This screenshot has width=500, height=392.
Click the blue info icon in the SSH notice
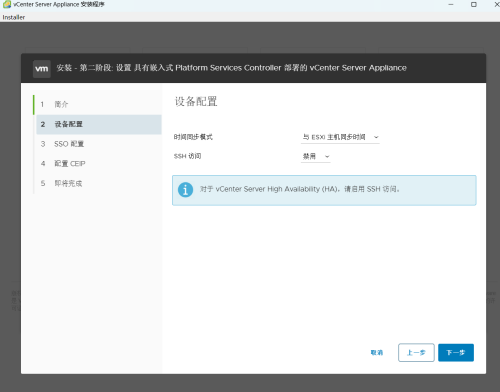click(185, 190)
